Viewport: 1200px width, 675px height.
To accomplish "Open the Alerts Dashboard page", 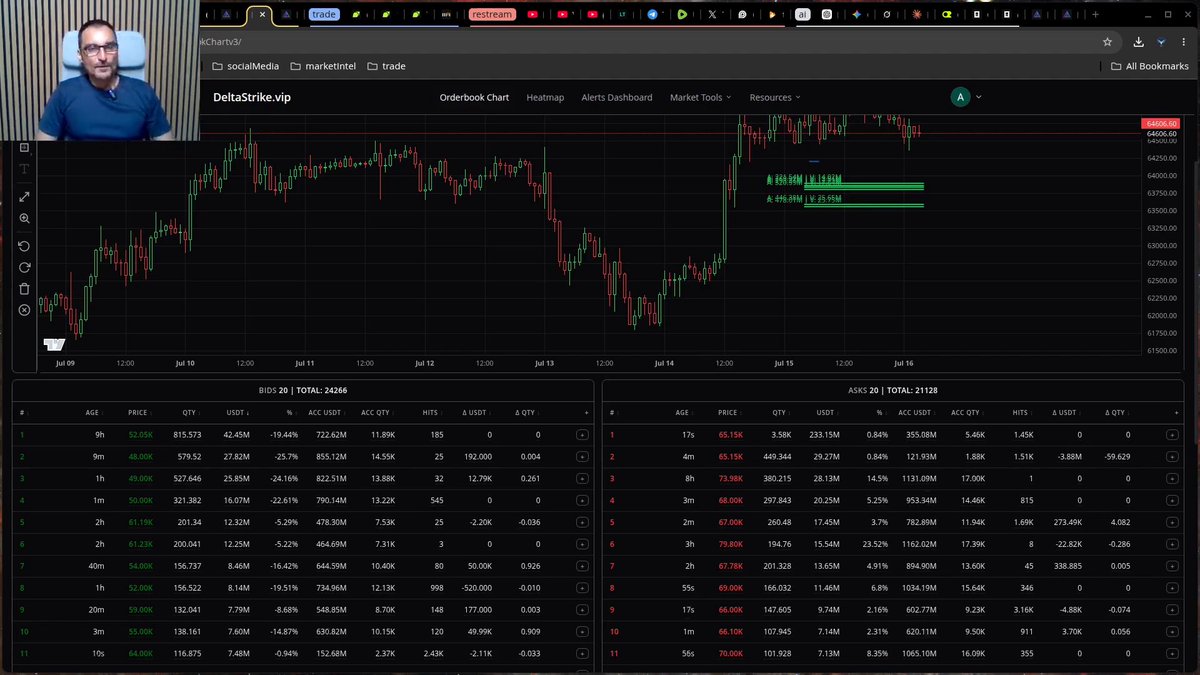I will (617, 98).
